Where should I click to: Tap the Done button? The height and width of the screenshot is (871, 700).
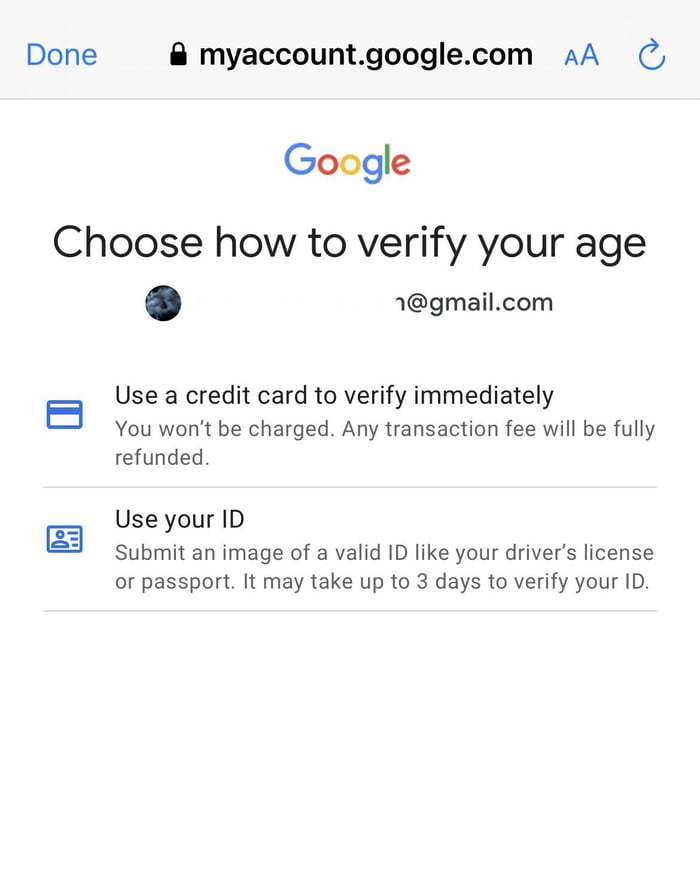(61, 54)
